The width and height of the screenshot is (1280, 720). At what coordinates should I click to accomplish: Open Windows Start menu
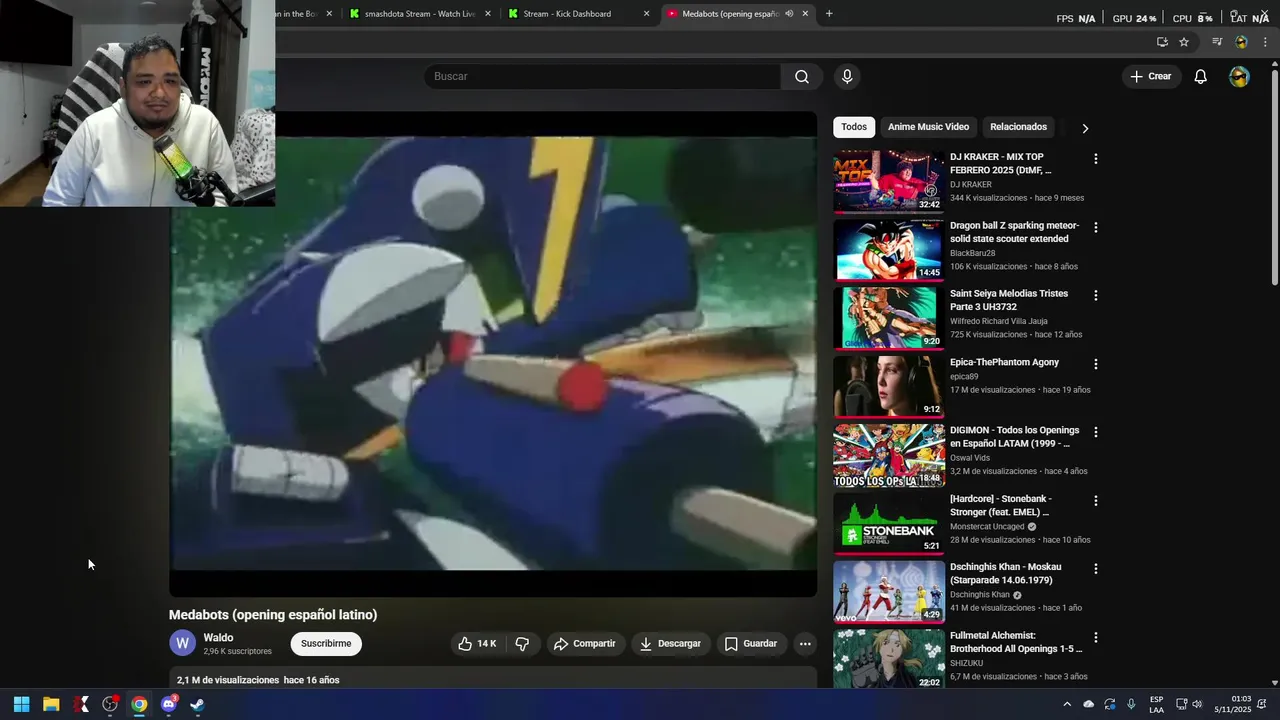tap(21, 704)
